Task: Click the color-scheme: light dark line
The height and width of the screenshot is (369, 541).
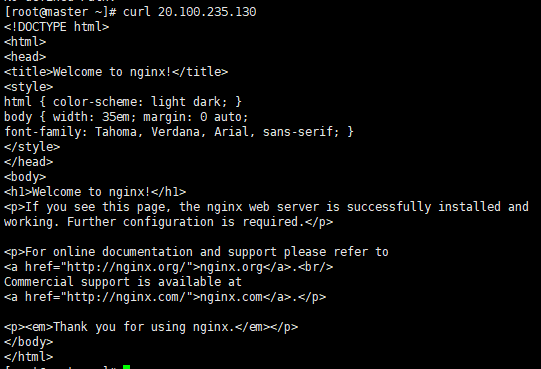Action: point(123,102)
